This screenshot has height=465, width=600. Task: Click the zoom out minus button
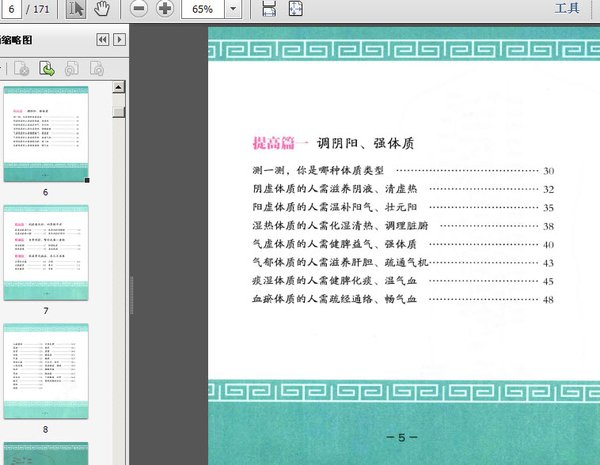139,8
